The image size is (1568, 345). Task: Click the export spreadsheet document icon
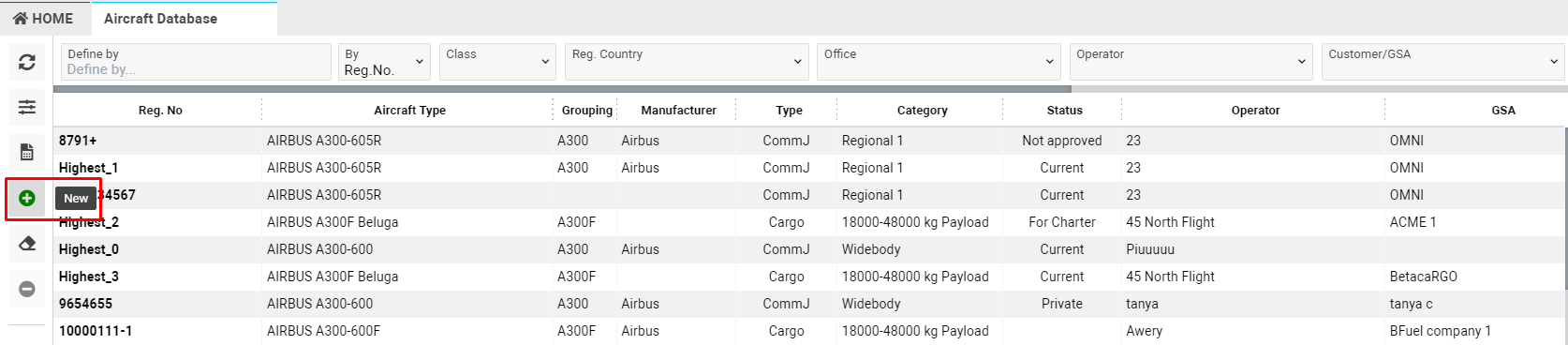coord(26,152)
